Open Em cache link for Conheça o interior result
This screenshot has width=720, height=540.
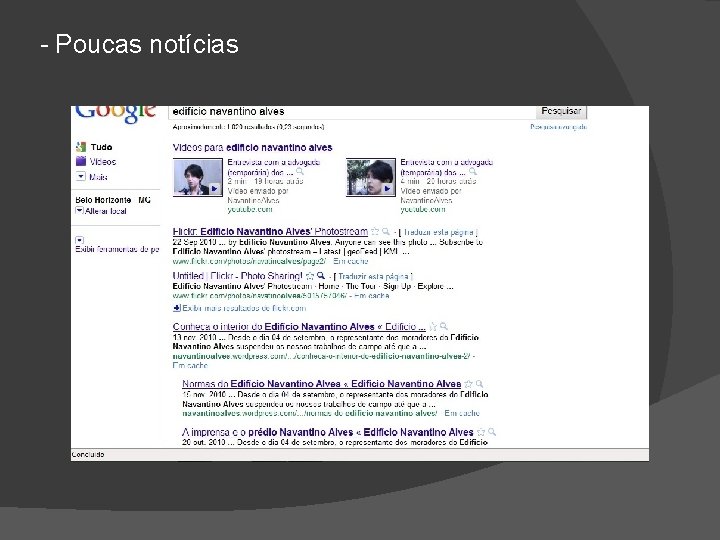click(x=190, y=366)
